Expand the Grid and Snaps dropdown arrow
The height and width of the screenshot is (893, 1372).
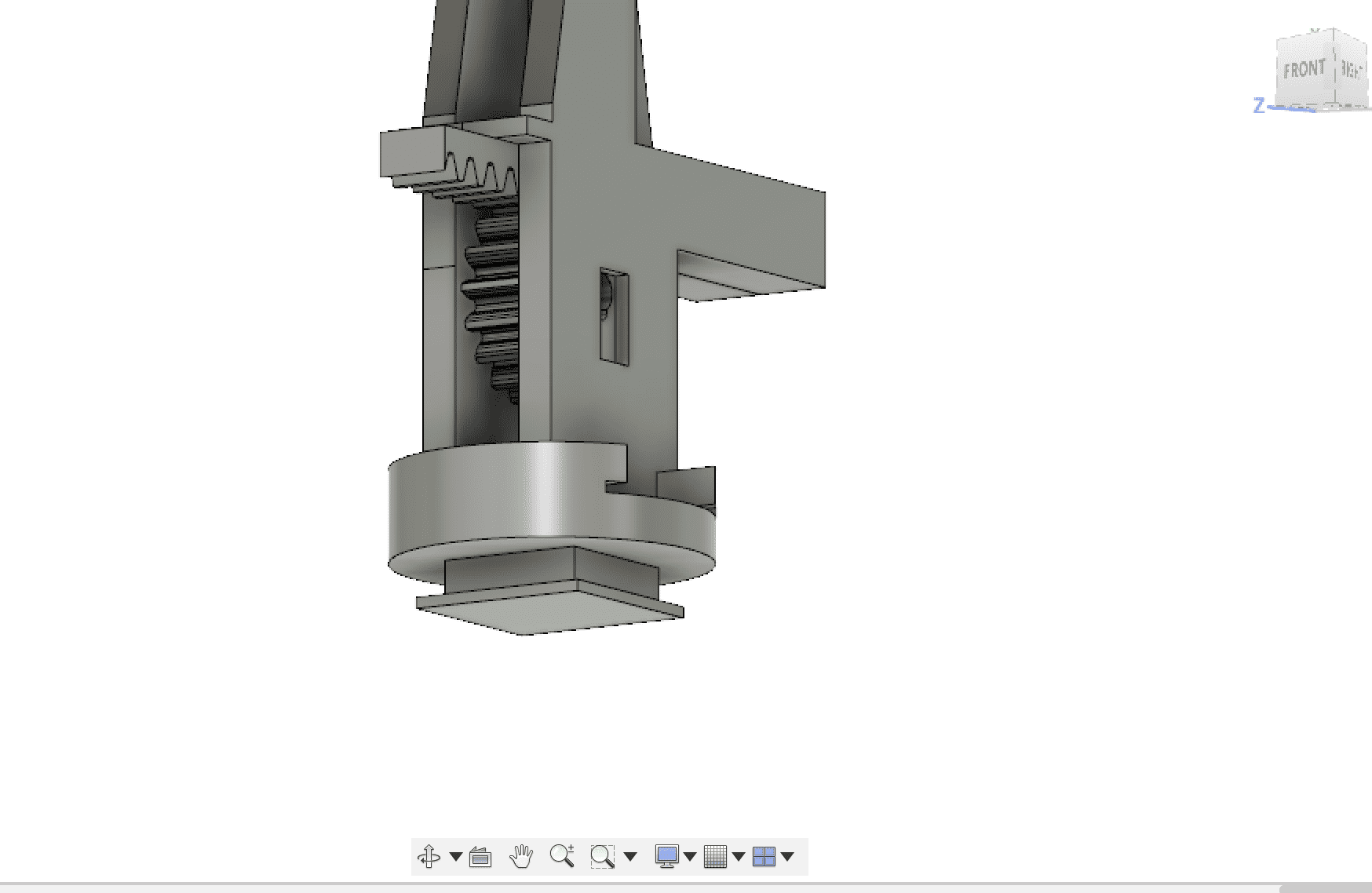pyautogui.click(x=739, y=856)
